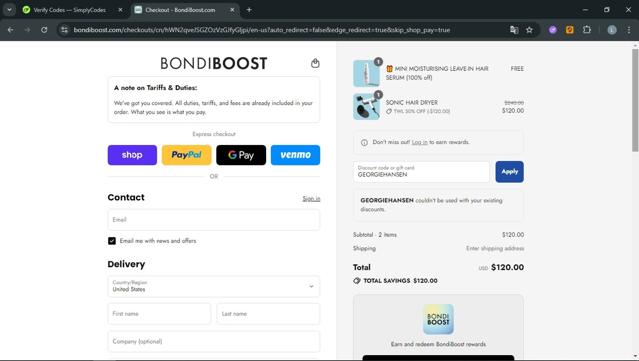Apply the discount code
Image resolution: width=639 pixels, height=361 pixels.
tap(509, 172)
